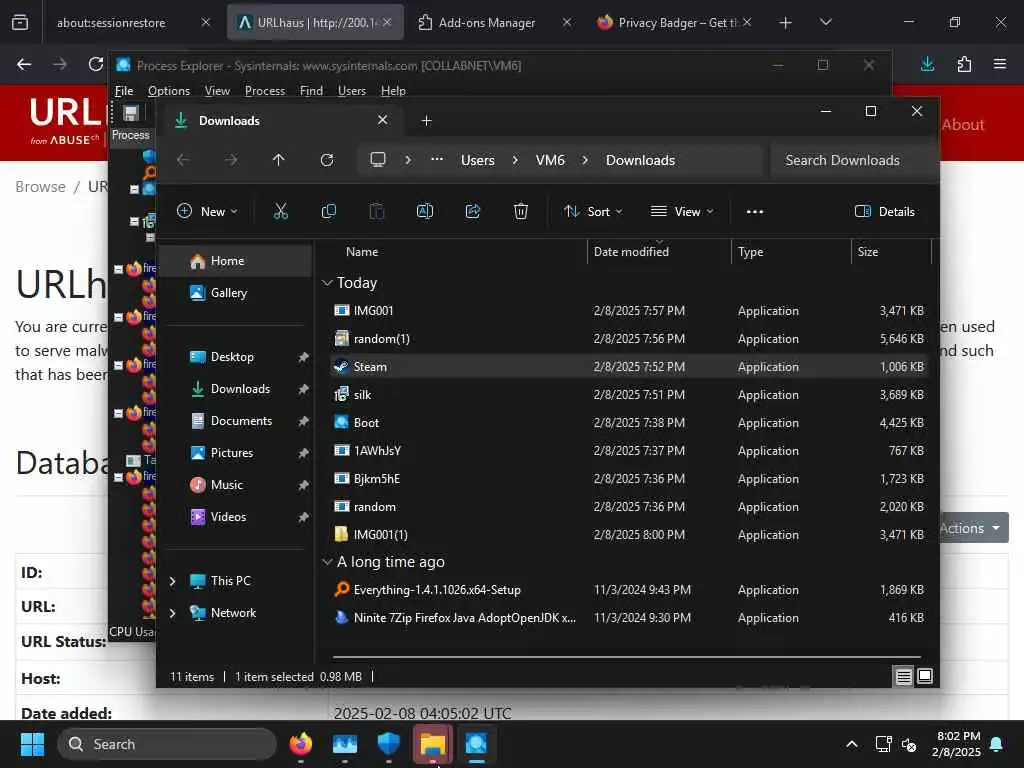Open Firefox extensions puzzle icon
This screenshot has height=768, width=1024.
964,64
